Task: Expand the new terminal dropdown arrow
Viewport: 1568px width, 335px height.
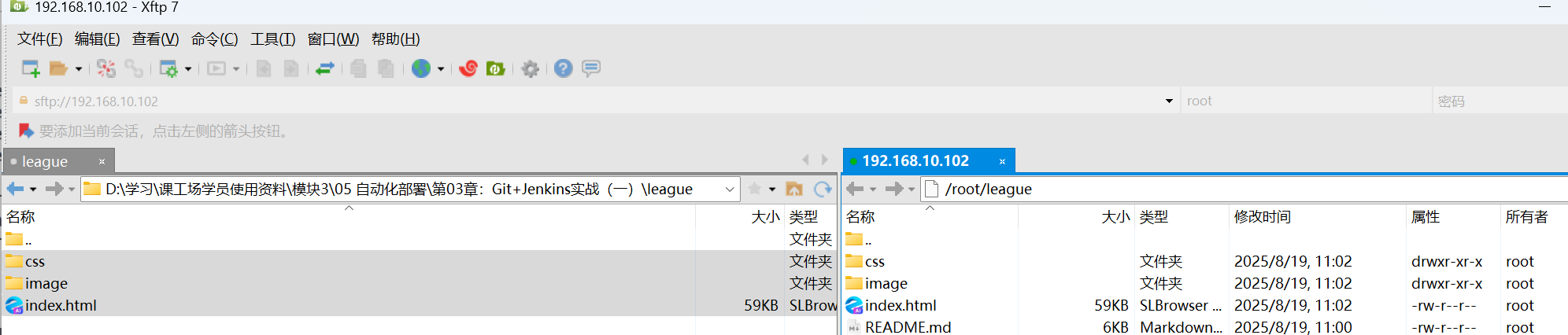Action: (x=236, y=69)
